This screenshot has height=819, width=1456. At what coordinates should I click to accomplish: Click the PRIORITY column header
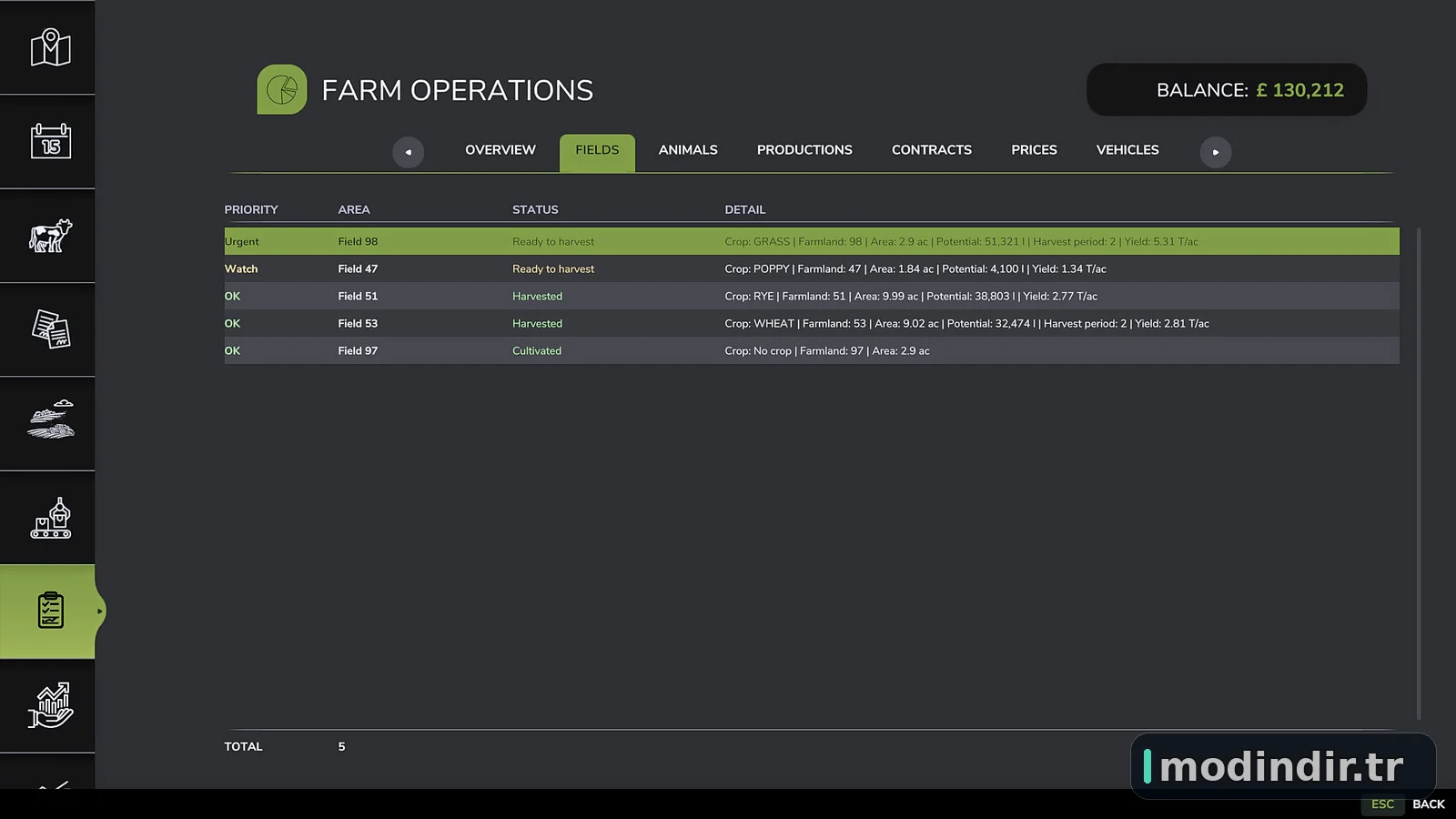pyautogui.click(x=251, y=209)
